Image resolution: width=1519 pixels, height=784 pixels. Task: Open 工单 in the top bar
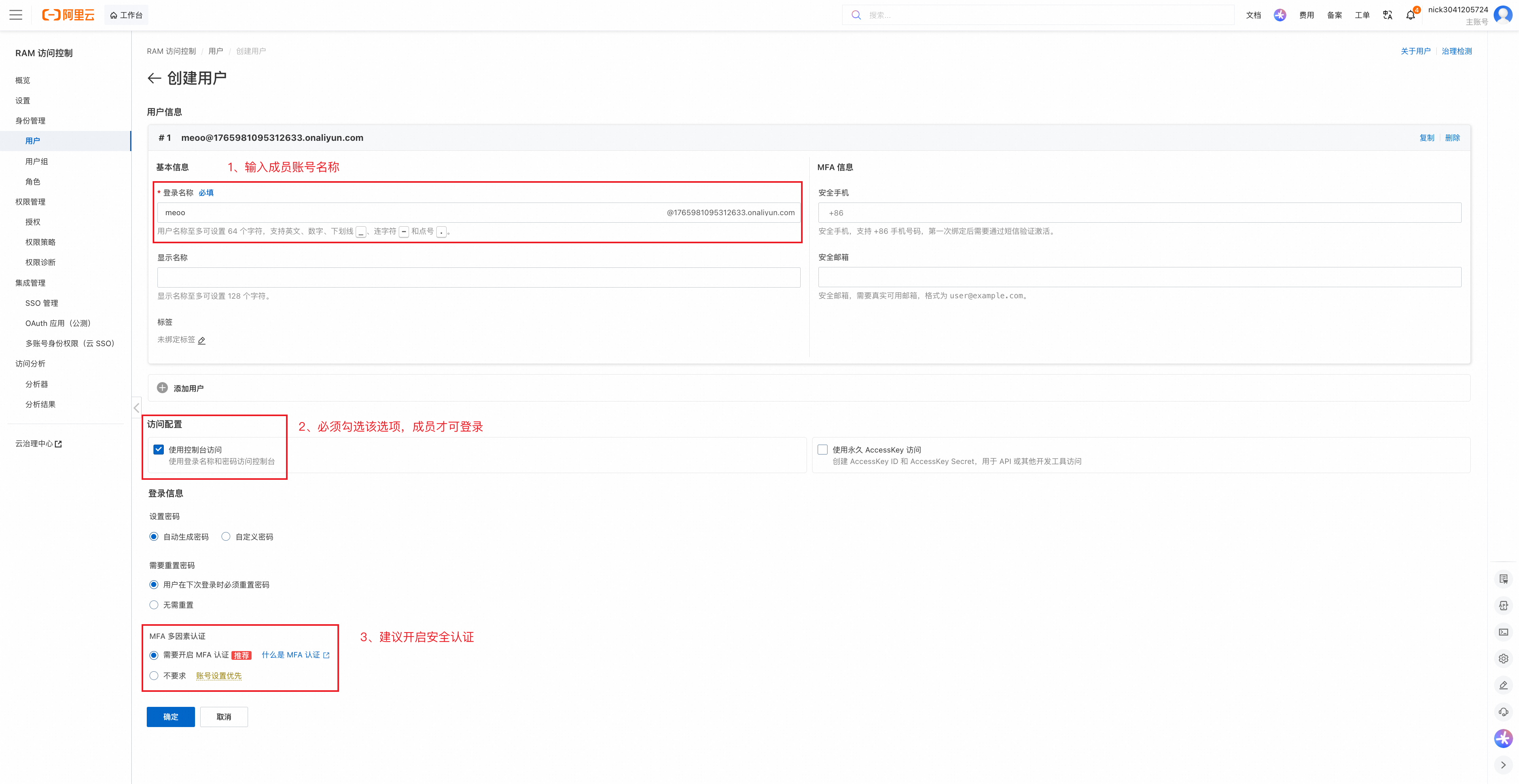[1362, 15]
